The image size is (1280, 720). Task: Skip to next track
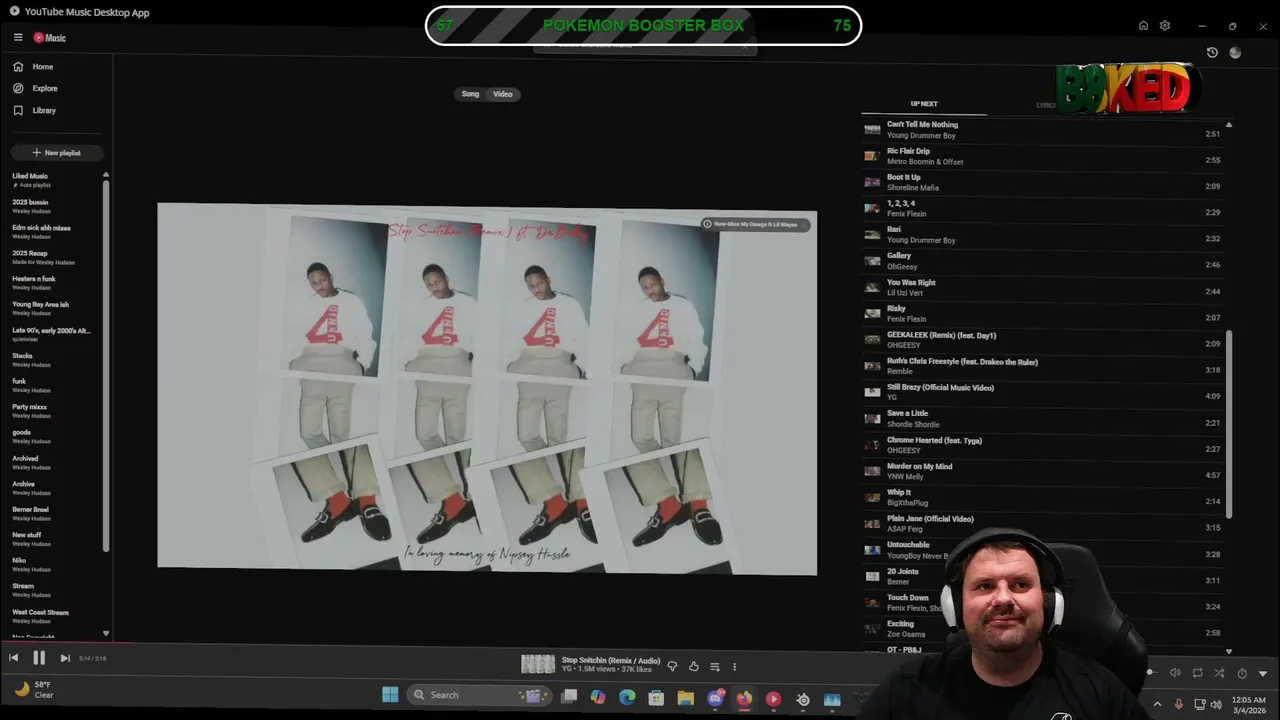[x=65, y=658]
